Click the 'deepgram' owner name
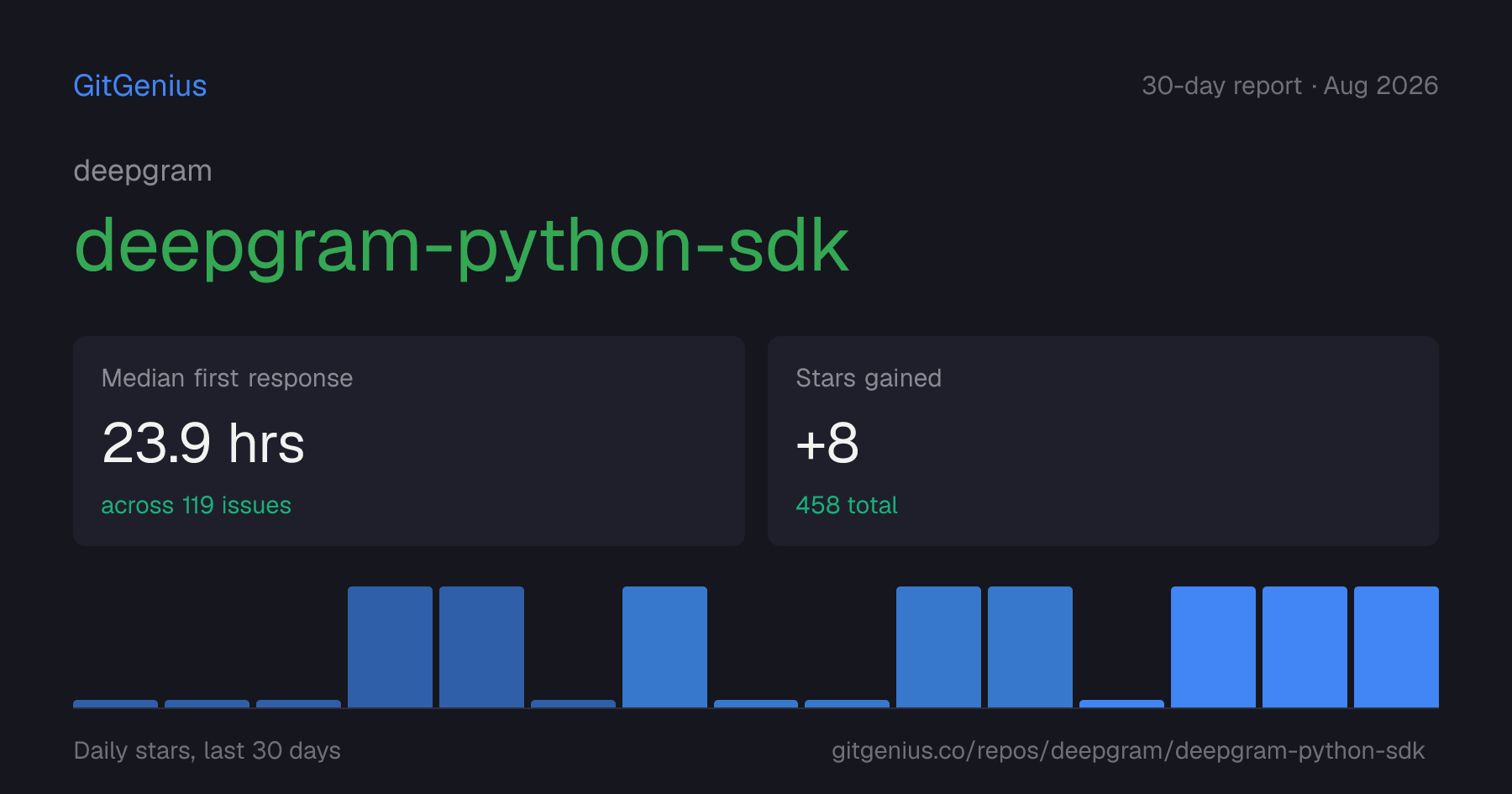 143,171
